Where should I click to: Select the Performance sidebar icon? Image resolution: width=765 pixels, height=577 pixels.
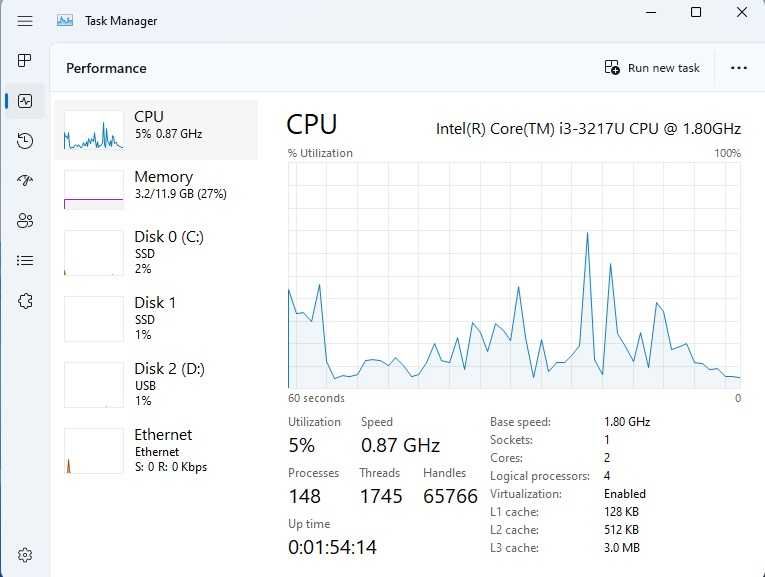[25, 101]
